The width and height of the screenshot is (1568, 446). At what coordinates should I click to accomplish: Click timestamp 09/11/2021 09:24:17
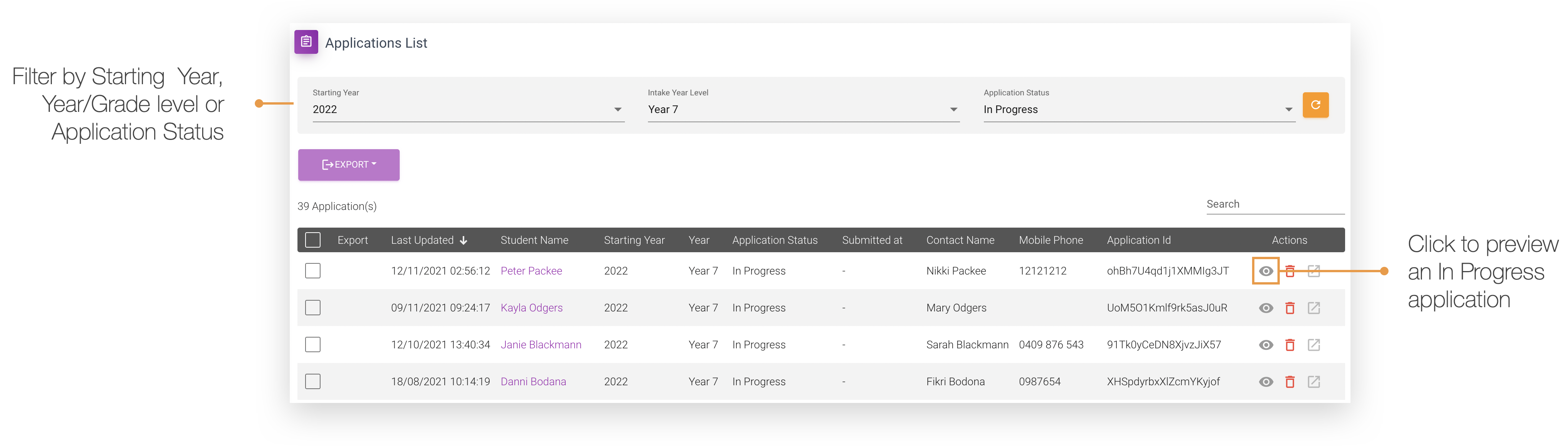pos(440,308)
